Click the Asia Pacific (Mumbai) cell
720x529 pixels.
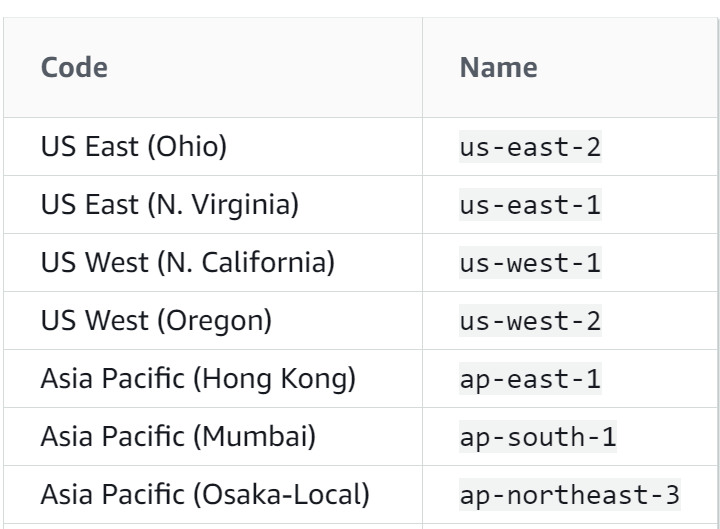point(213,436)
